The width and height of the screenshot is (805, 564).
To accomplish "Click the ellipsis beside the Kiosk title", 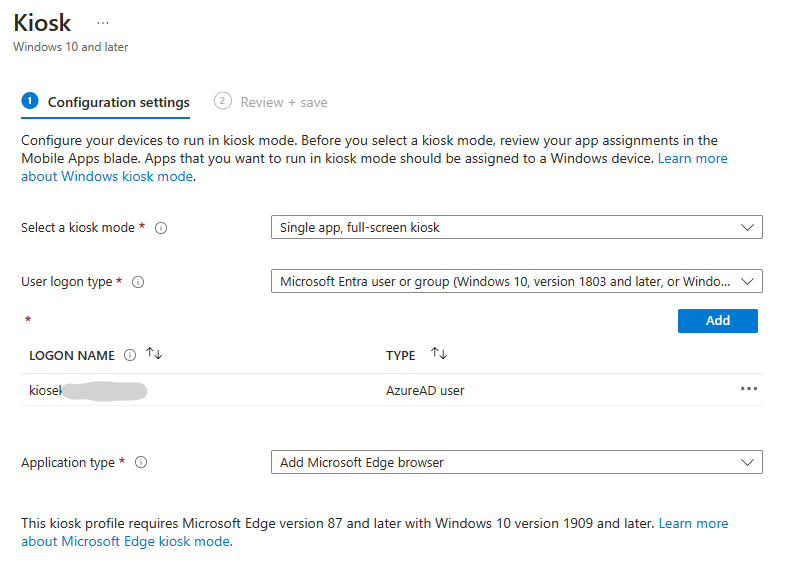I will click(102, 21).
